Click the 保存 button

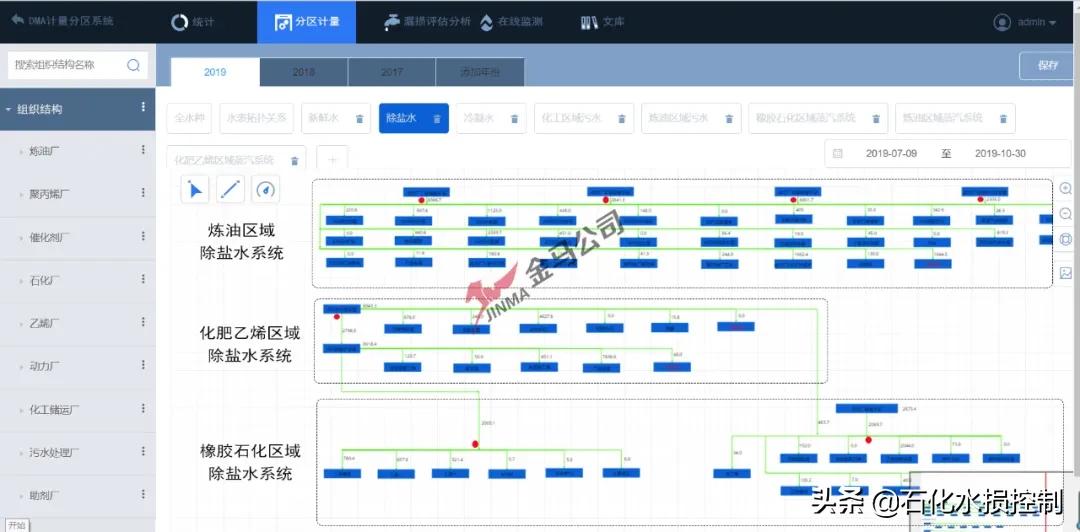(1047, 65)
